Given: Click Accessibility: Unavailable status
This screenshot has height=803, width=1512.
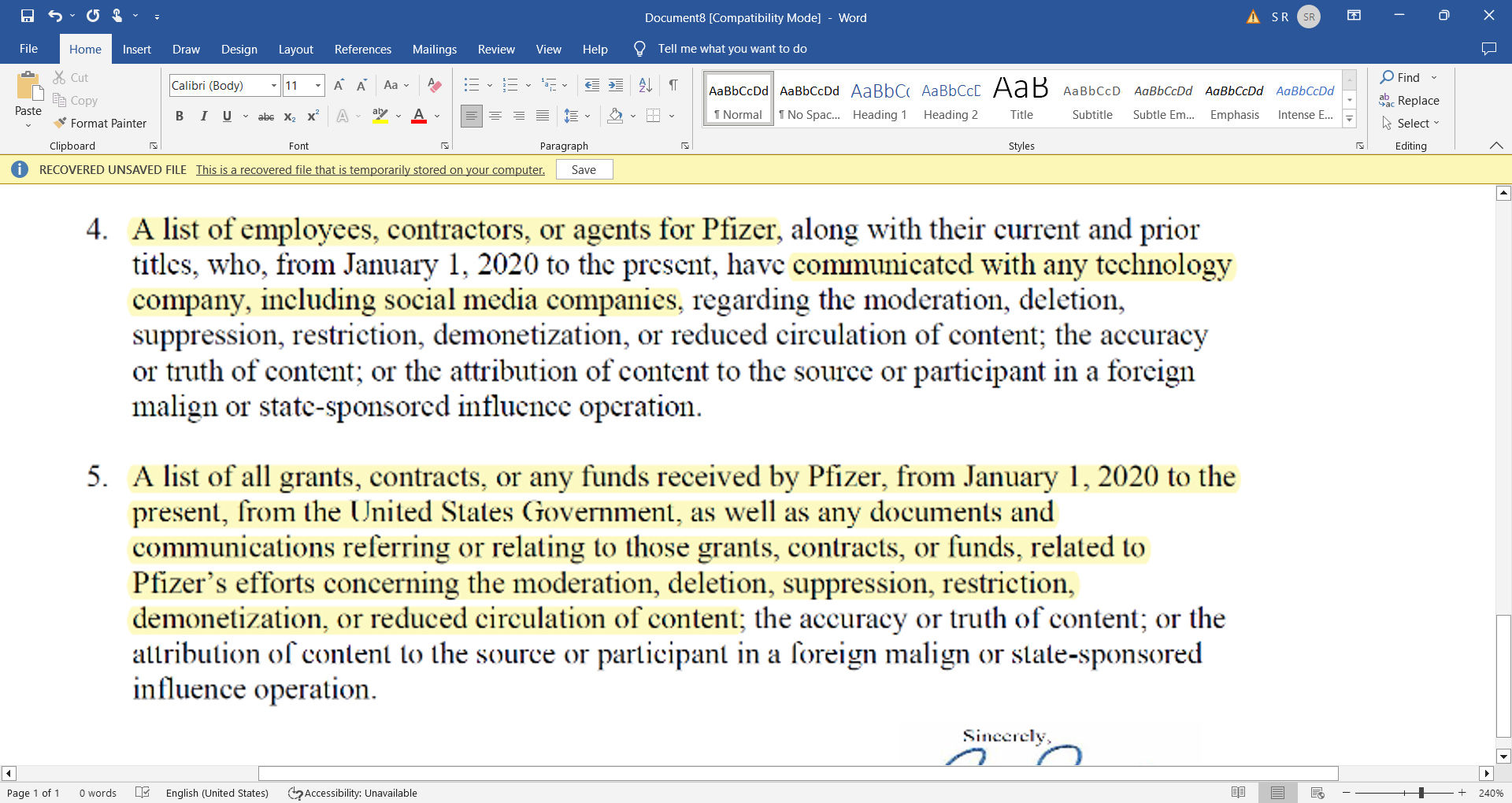Looking at the screenshot, I should (353, 793).
